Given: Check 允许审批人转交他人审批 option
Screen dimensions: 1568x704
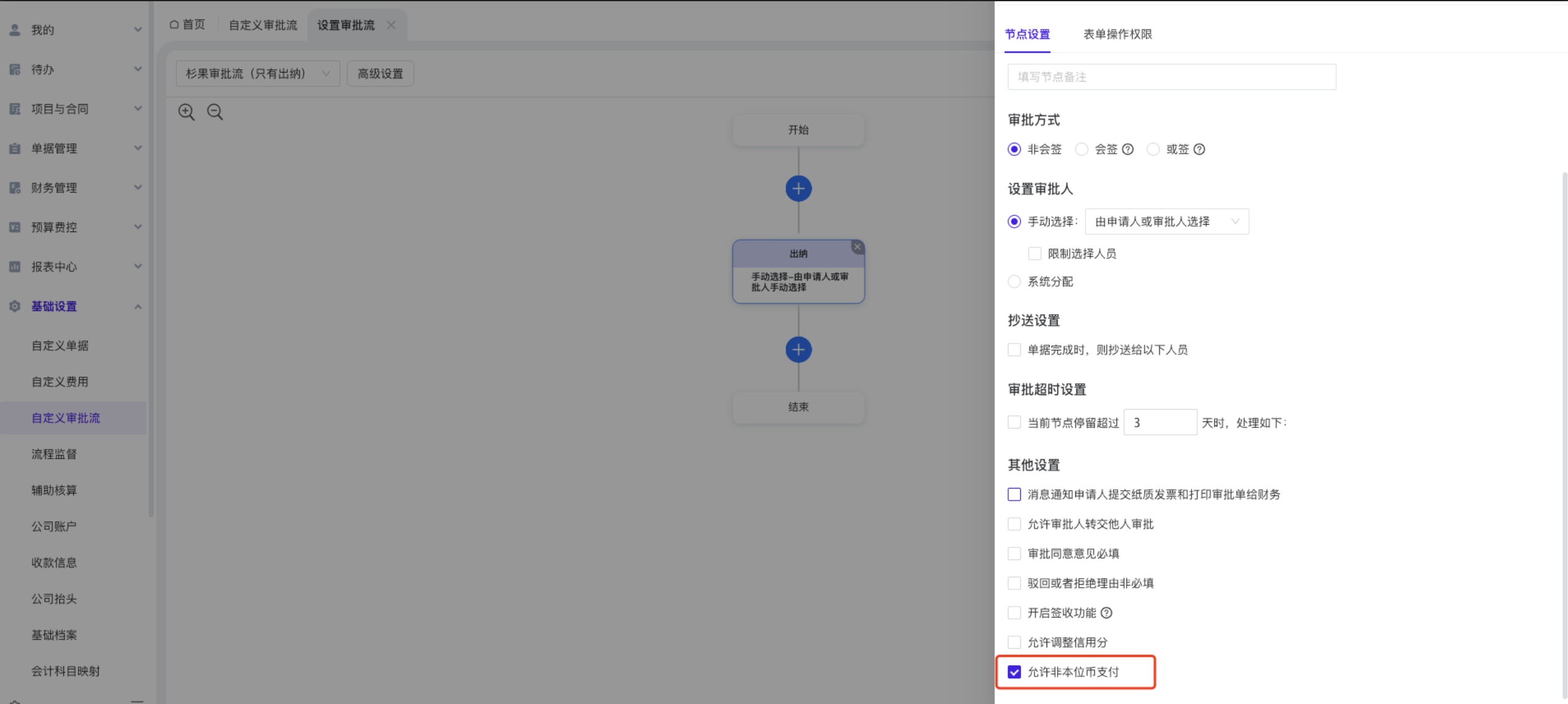Looking at the screenshot, I should click(x=1014, y=524).
